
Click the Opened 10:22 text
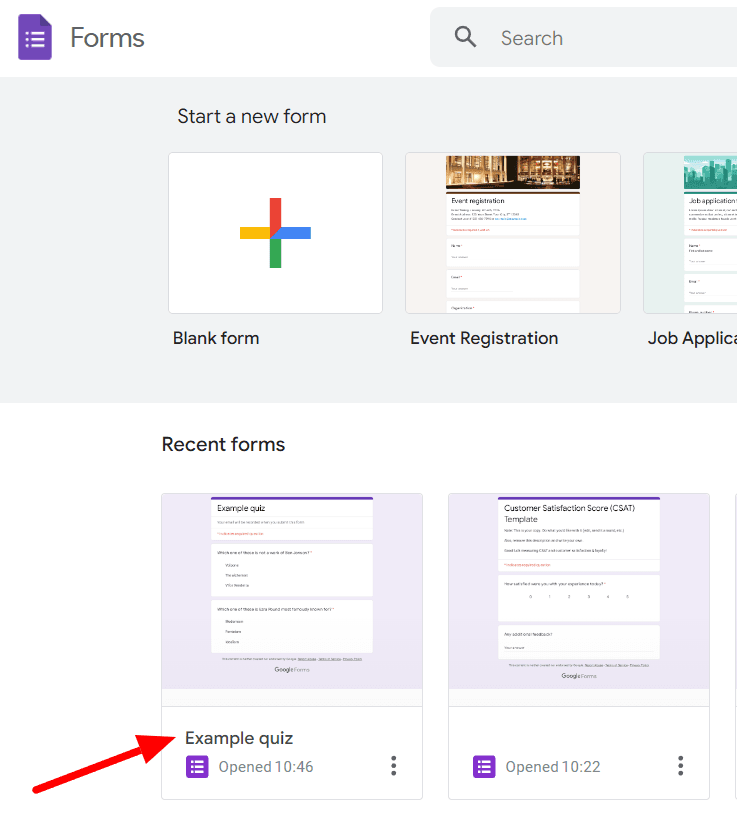[x=552, y=767]
